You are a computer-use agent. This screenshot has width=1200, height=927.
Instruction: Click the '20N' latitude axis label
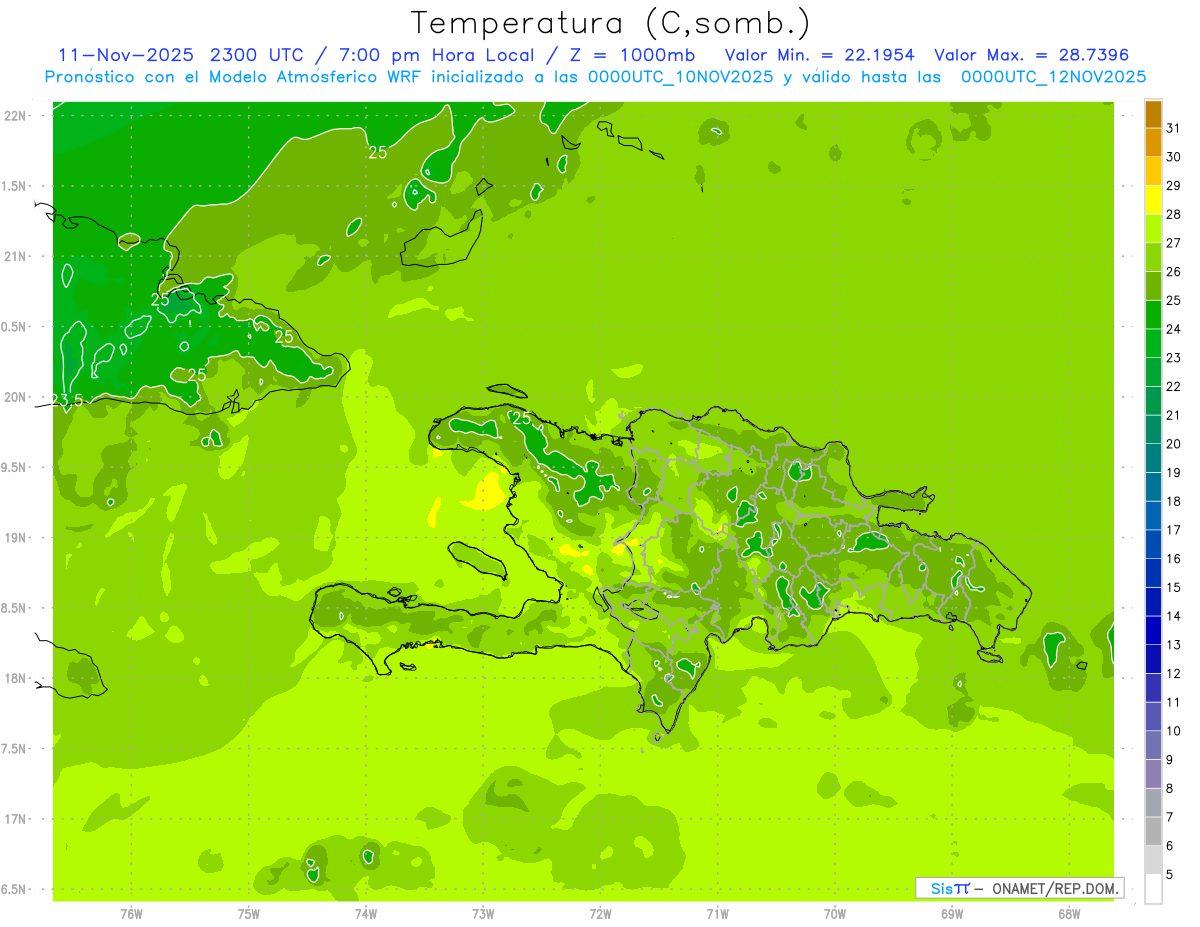coord(16,397)
